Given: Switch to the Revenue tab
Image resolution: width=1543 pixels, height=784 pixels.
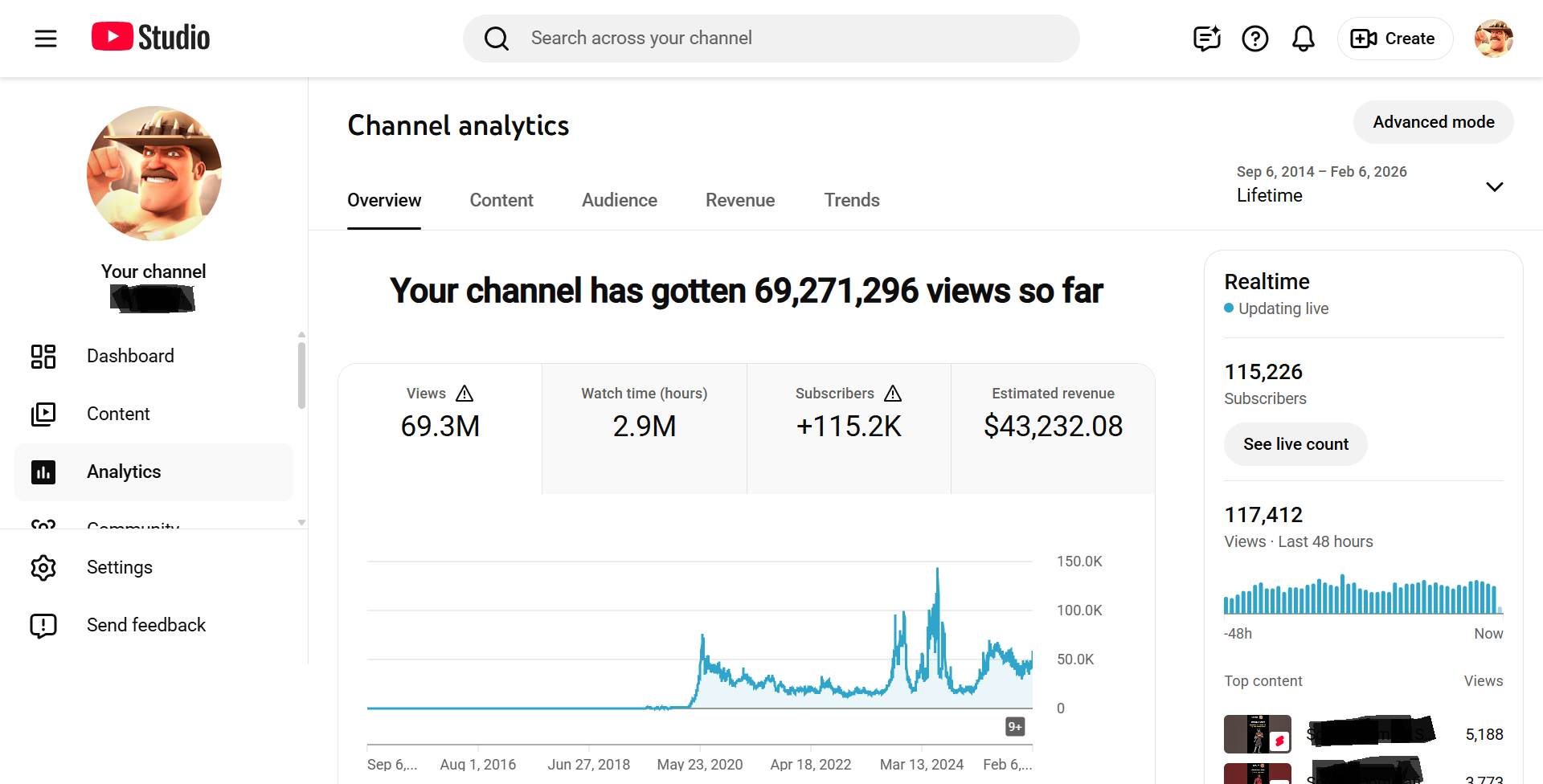Looking at the screenshot, I should click(x=739, y=200).
